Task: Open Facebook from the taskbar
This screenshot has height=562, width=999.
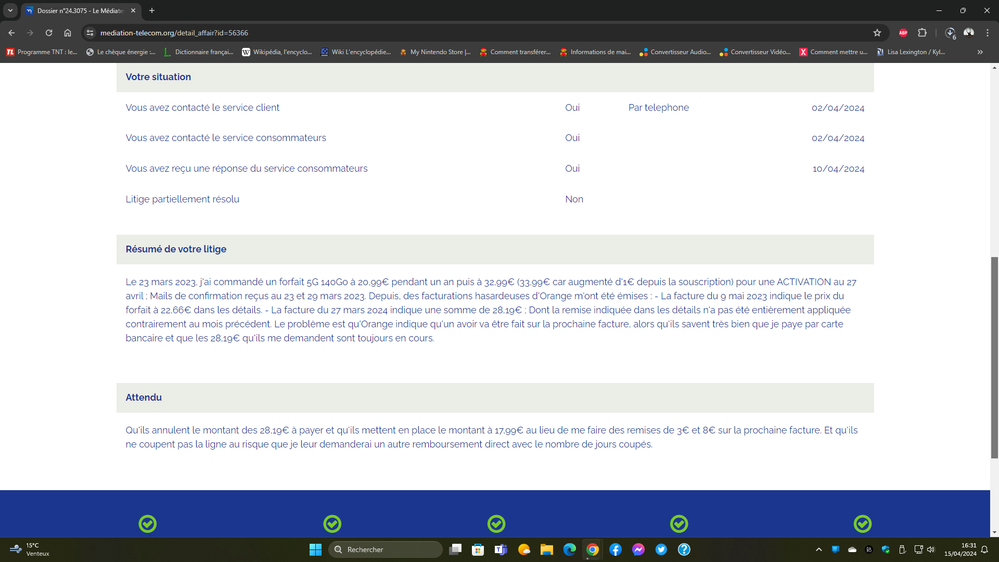Action: pyautogui.click(x=615, y=549)
